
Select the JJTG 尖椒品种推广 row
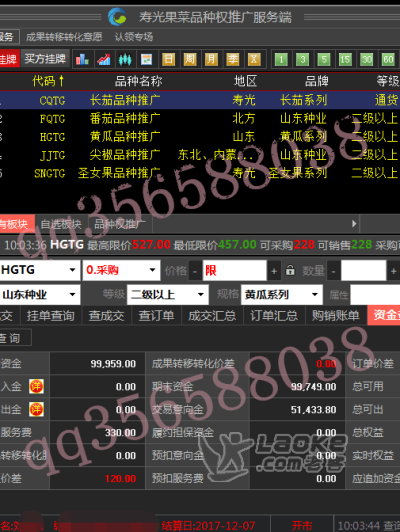200,155
